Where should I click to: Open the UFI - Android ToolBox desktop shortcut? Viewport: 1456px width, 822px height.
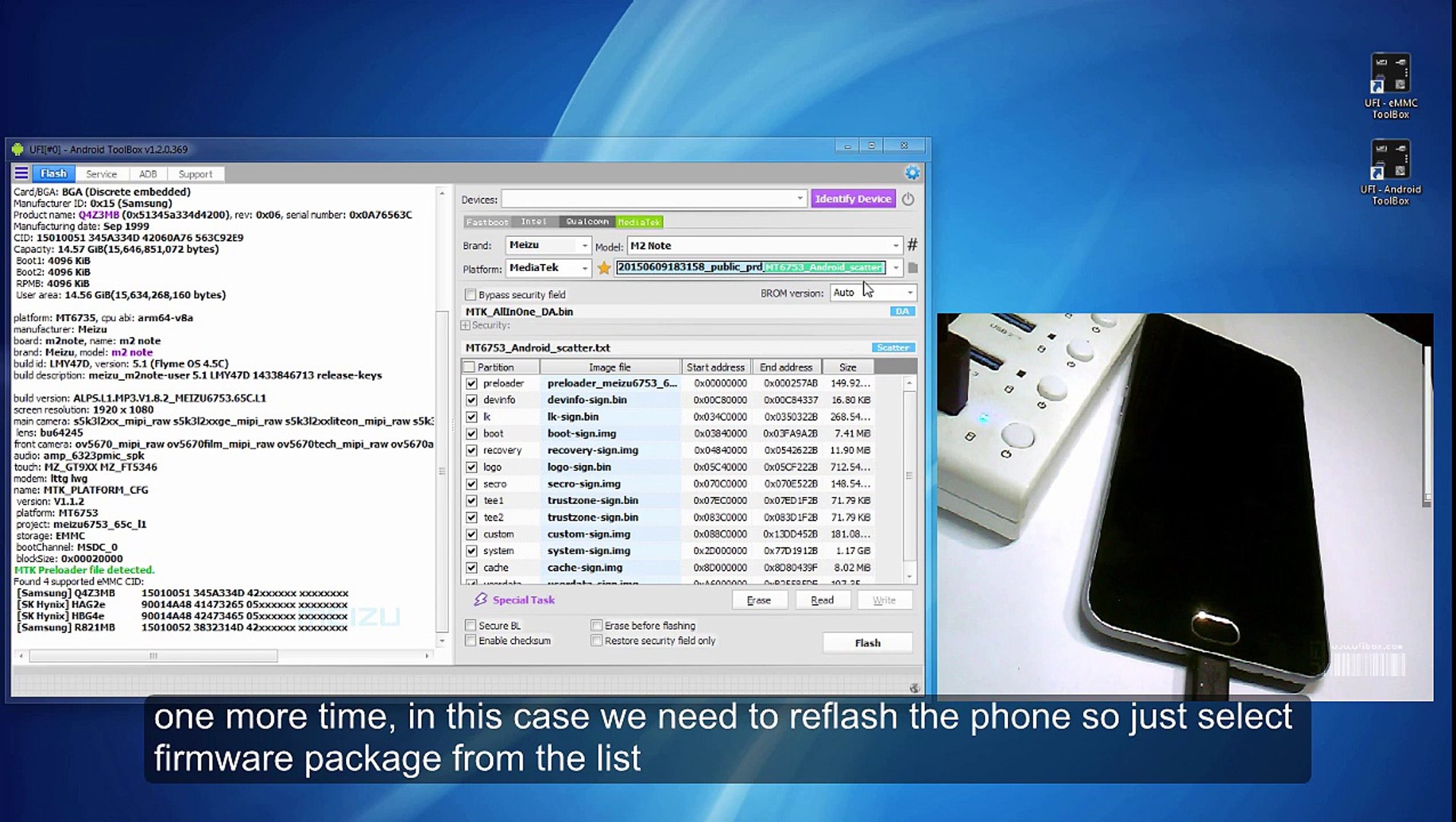tap(1391, 173)
